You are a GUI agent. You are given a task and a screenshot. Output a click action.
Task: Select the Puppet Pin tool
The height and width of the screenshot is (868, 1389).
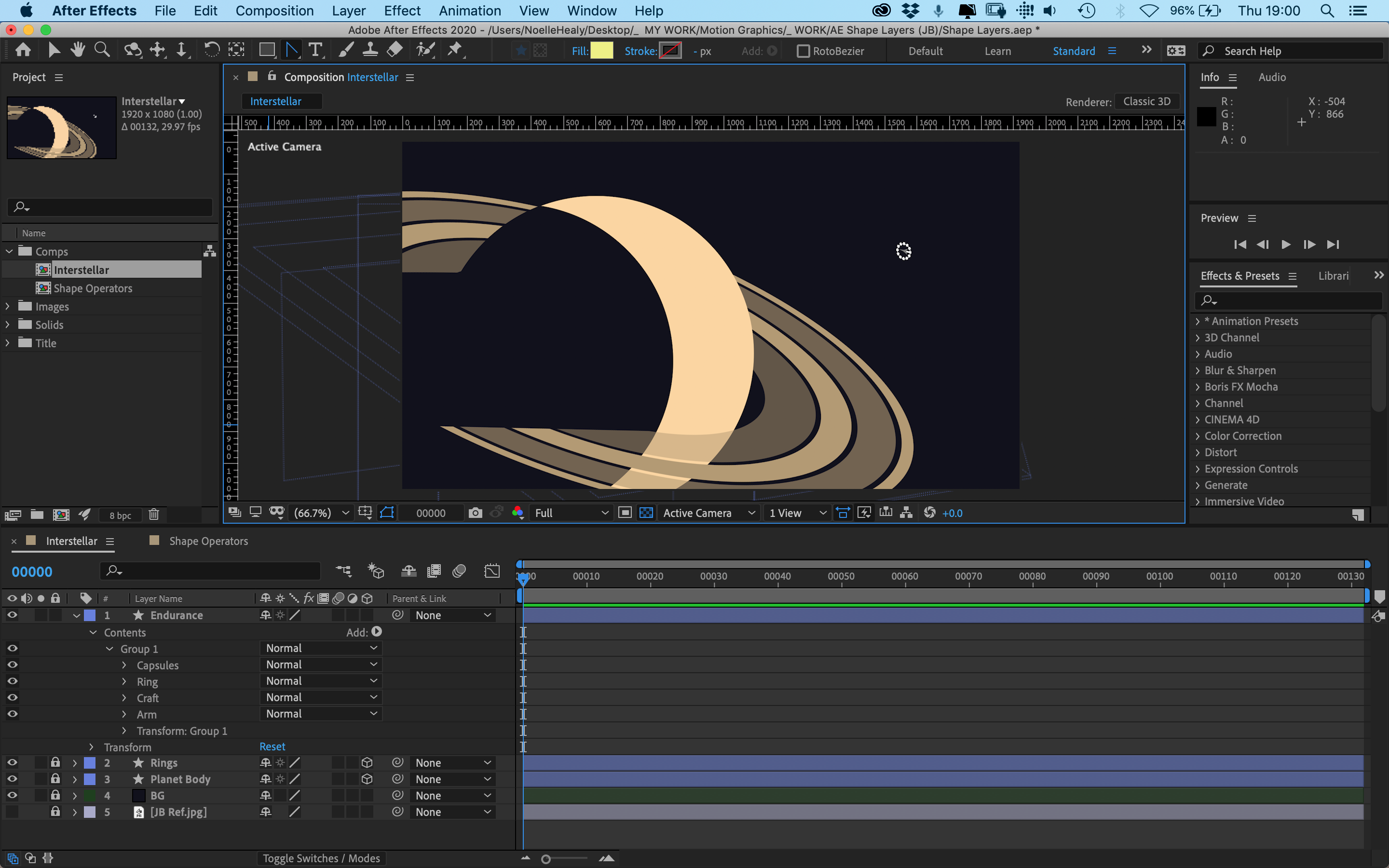[x=455, y=50]
